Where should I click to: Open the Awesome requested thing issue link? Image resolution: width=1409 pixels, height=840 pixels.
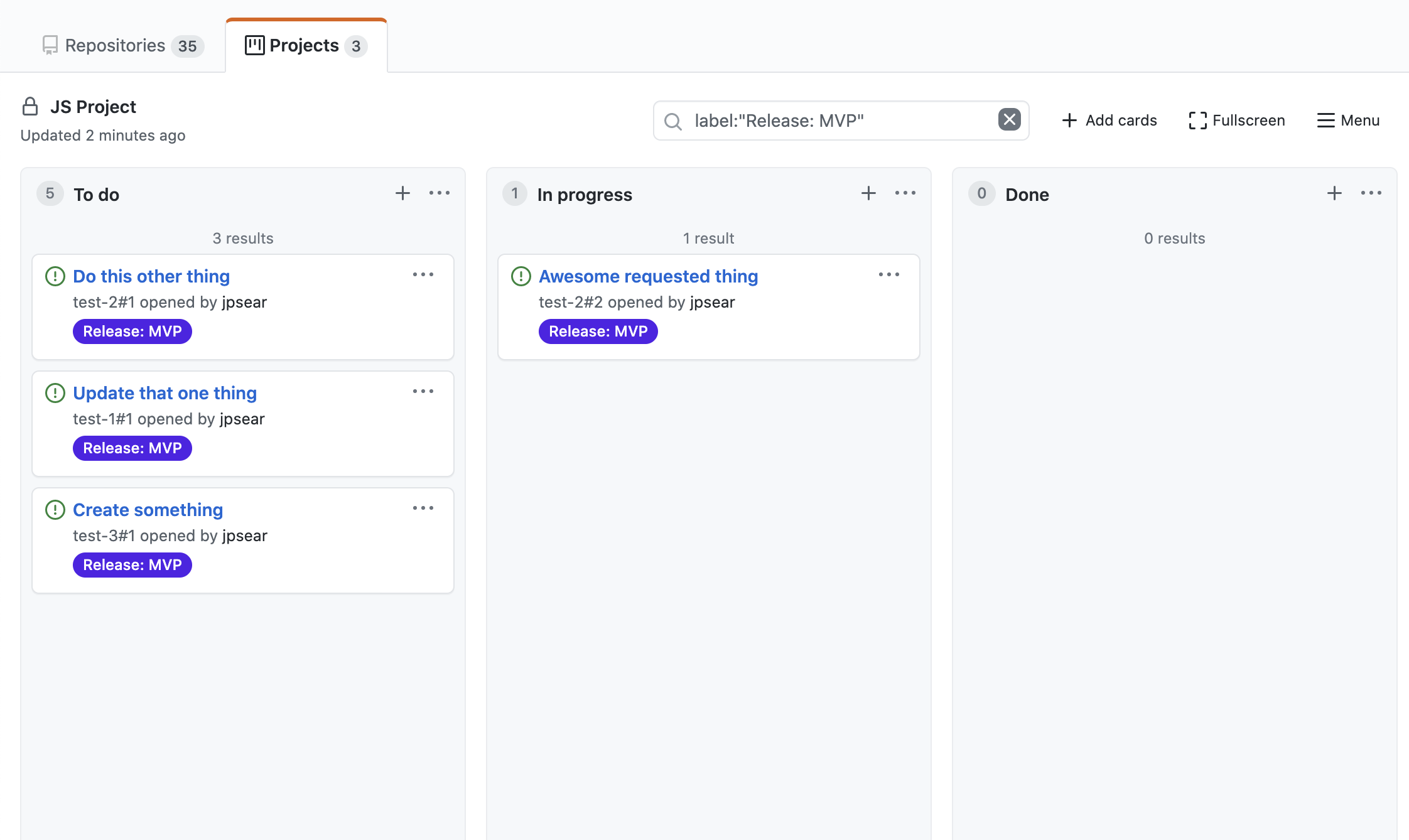[649, 276]
